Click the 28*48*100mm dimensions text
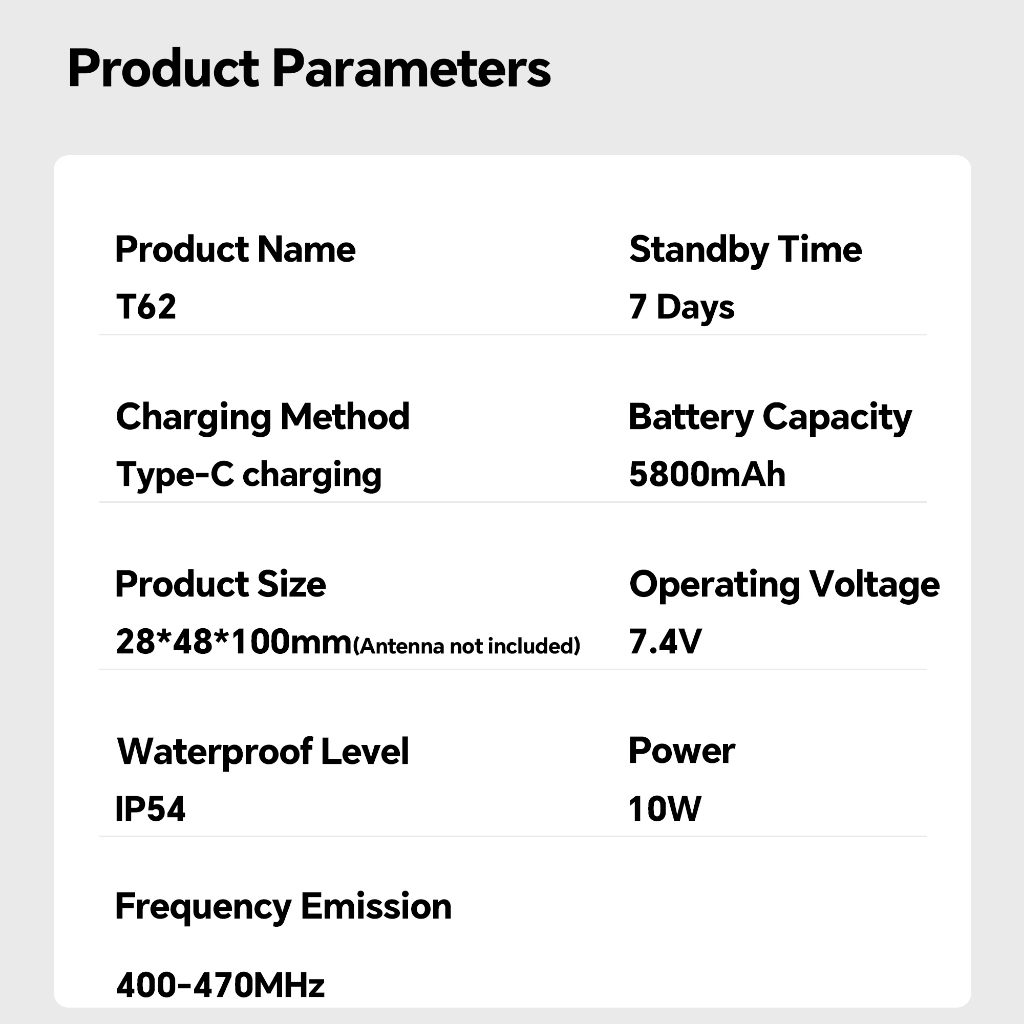1024x1024 pixels. [x=234, y=642]
